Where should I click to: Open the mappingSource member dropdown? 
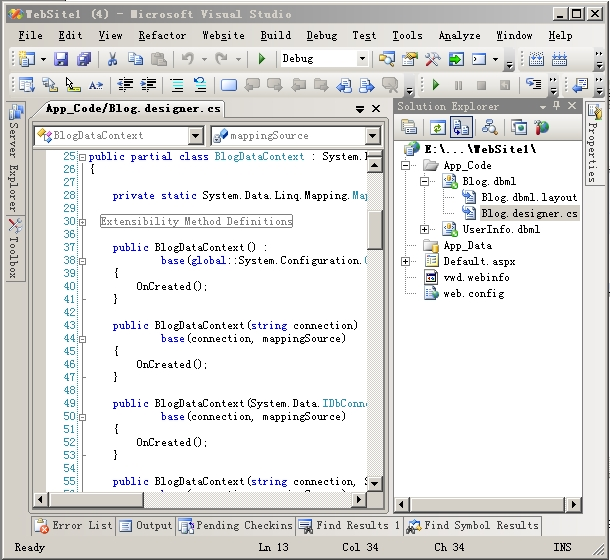[x=372, y=135]
